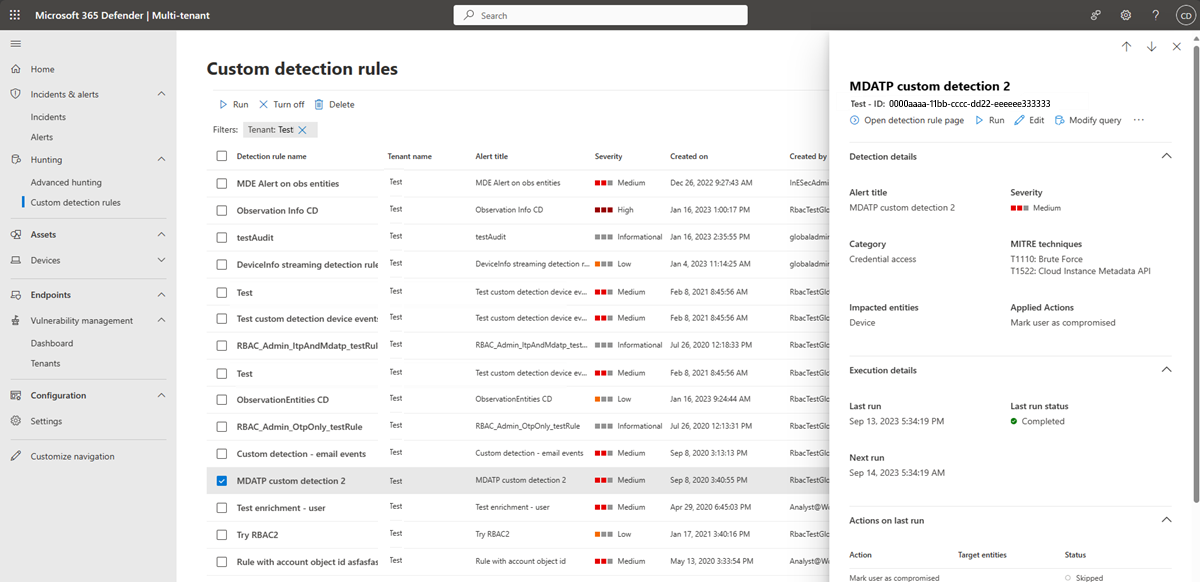Image resolution: width=1200 pixels, height=582 pixels.
Task: Click Open detection rule page link
Action: 906,120
